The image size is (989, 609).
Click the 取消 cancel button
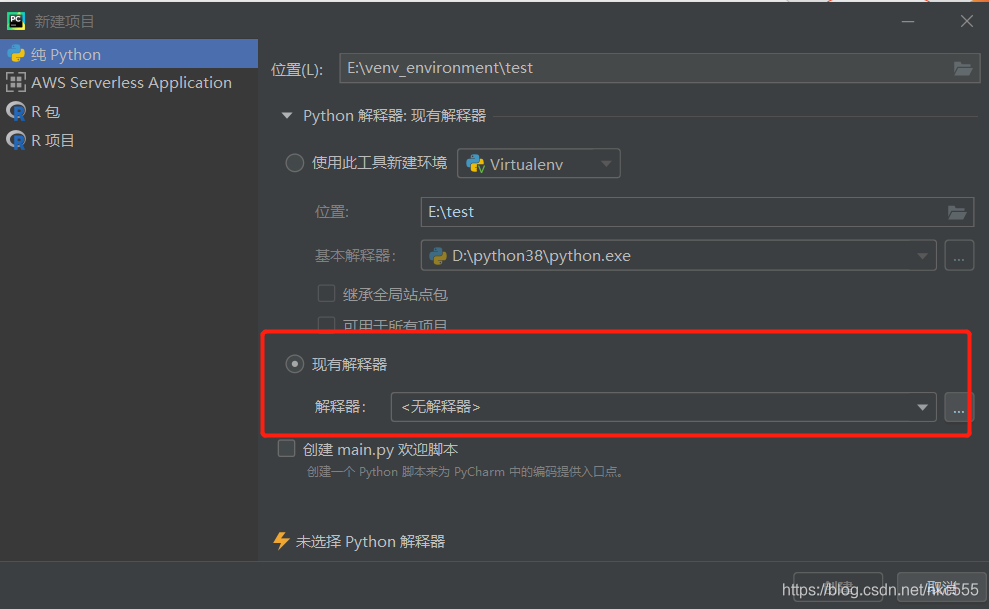pyautogui.click(x=941, y=587)
